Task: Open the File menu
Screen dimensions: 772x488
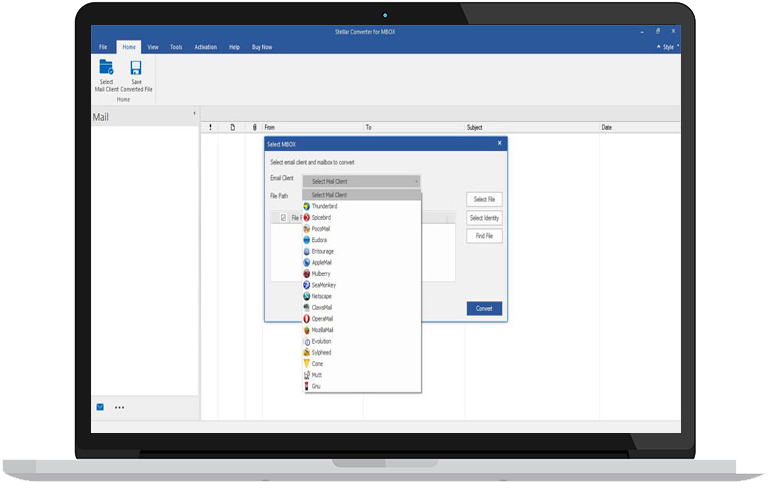Action: 103,47
